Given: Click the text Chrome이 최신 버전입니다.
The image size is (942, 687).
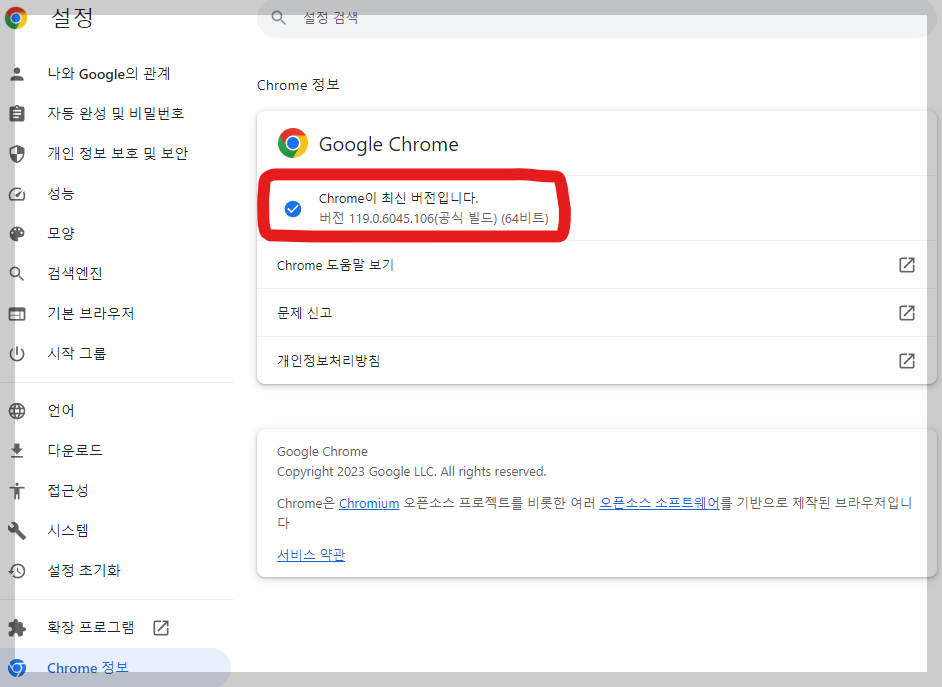Looking at the screenshot, I should click(398, 198).
